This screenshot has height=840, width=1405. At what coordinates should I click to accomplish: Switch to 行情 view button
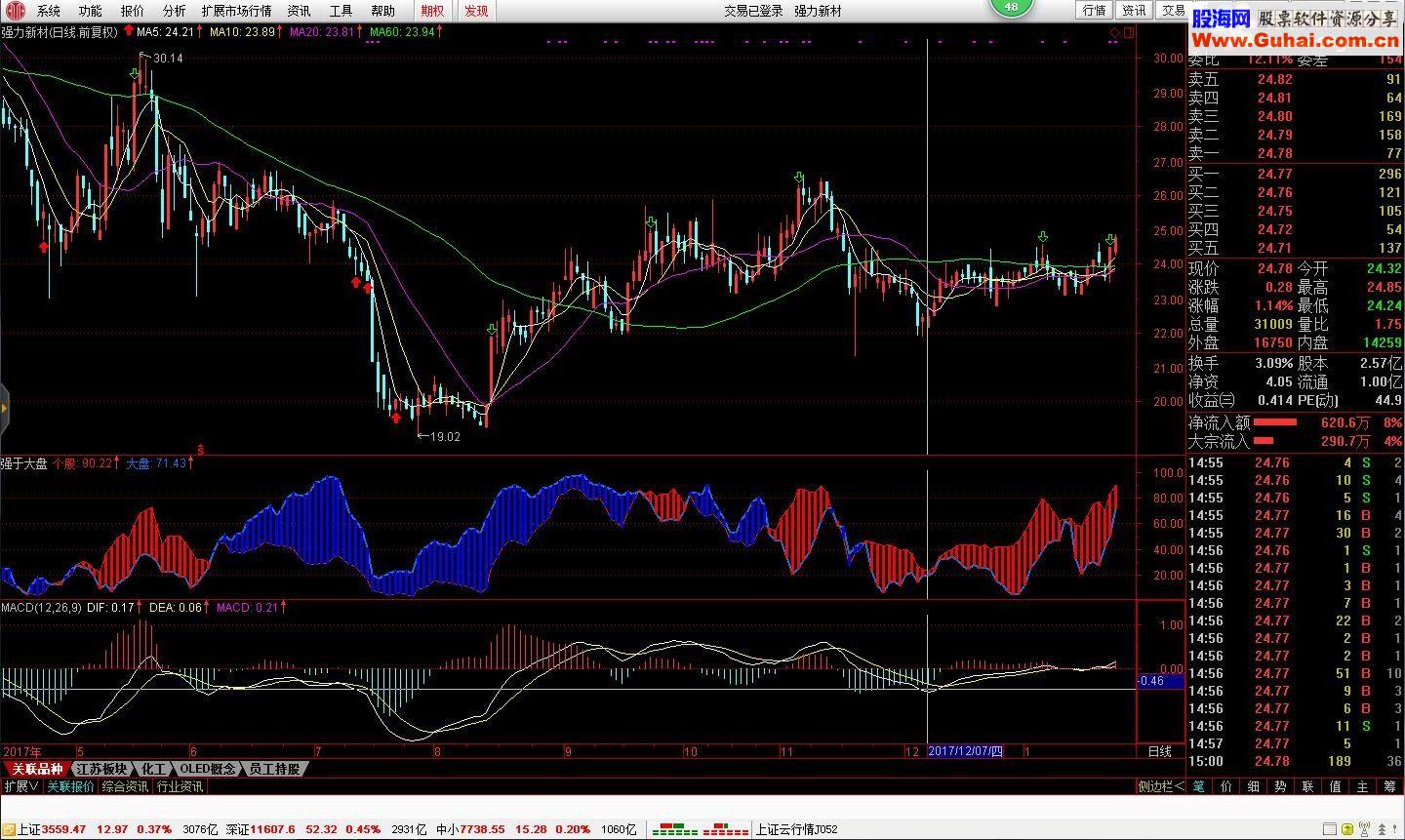pos(1095,10)
